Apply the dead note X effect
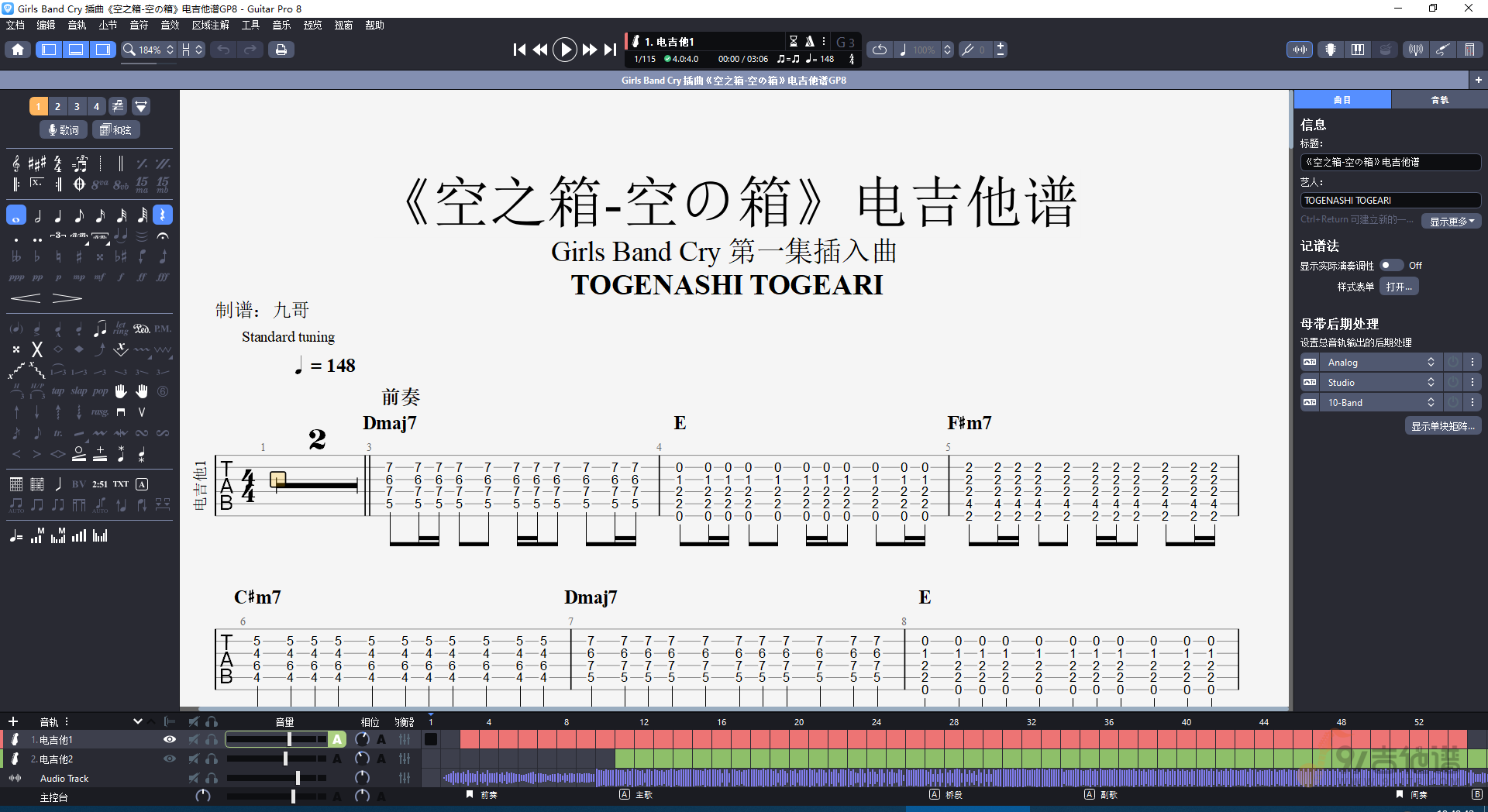Viewport: 1488px width, 812px height. [36, 349]
